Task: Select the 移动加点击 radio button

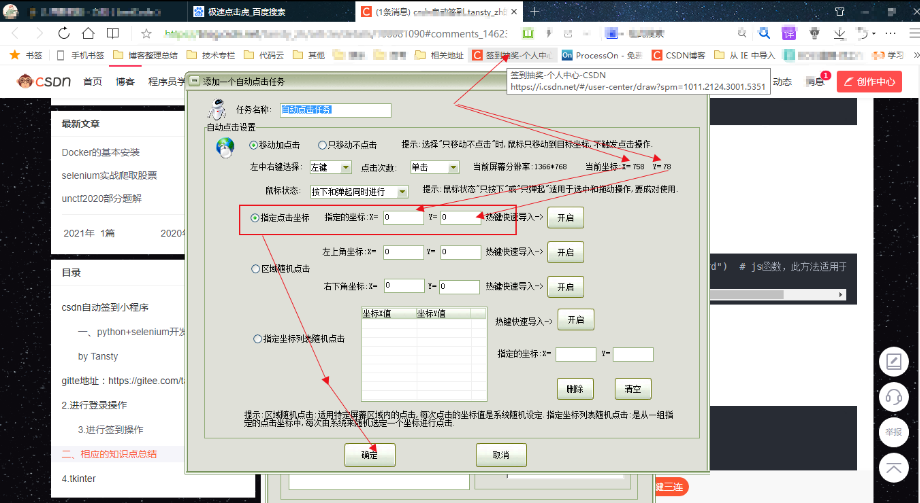Action: [x=253, y=145]
